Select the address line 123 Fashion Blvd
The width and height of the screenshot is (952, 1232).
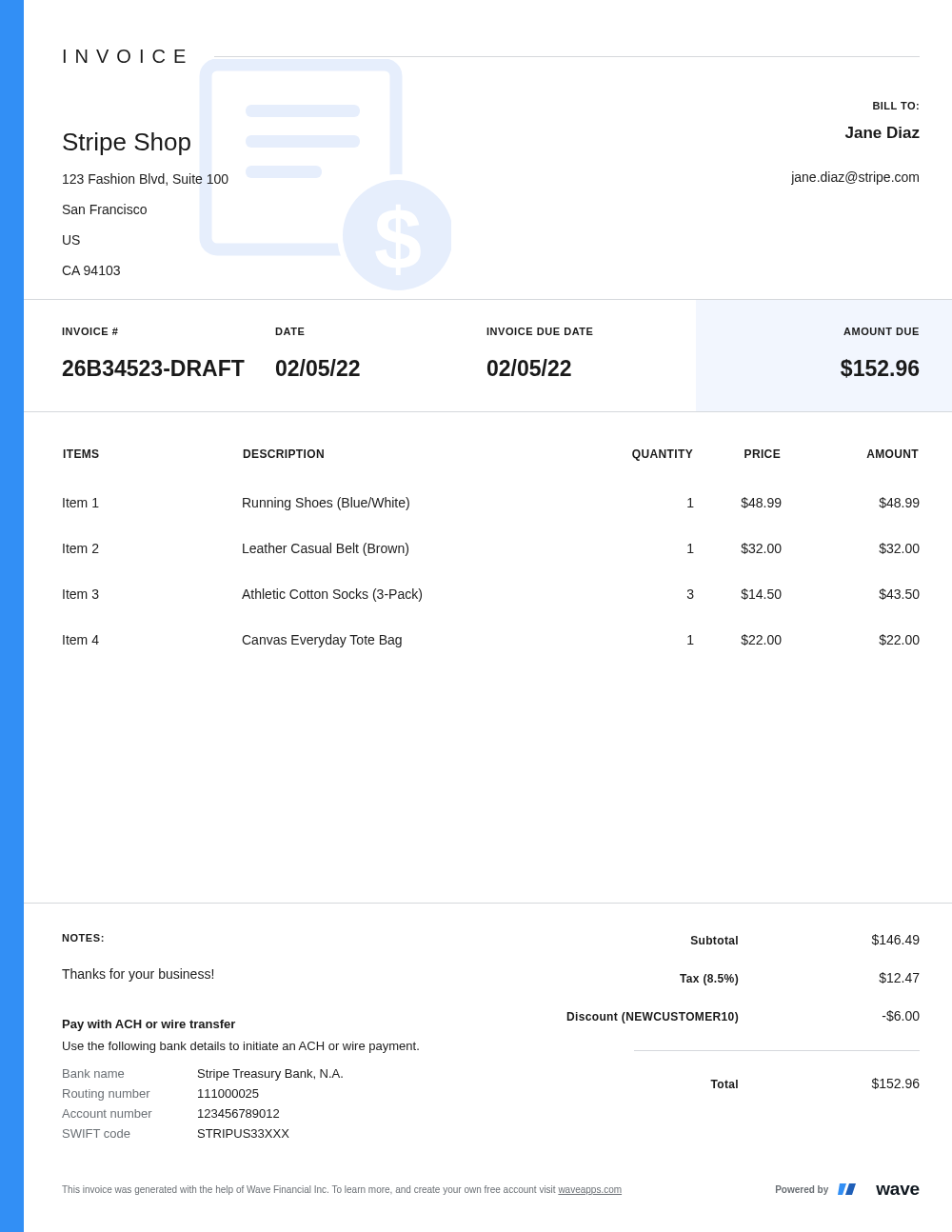tap(145, 179)
